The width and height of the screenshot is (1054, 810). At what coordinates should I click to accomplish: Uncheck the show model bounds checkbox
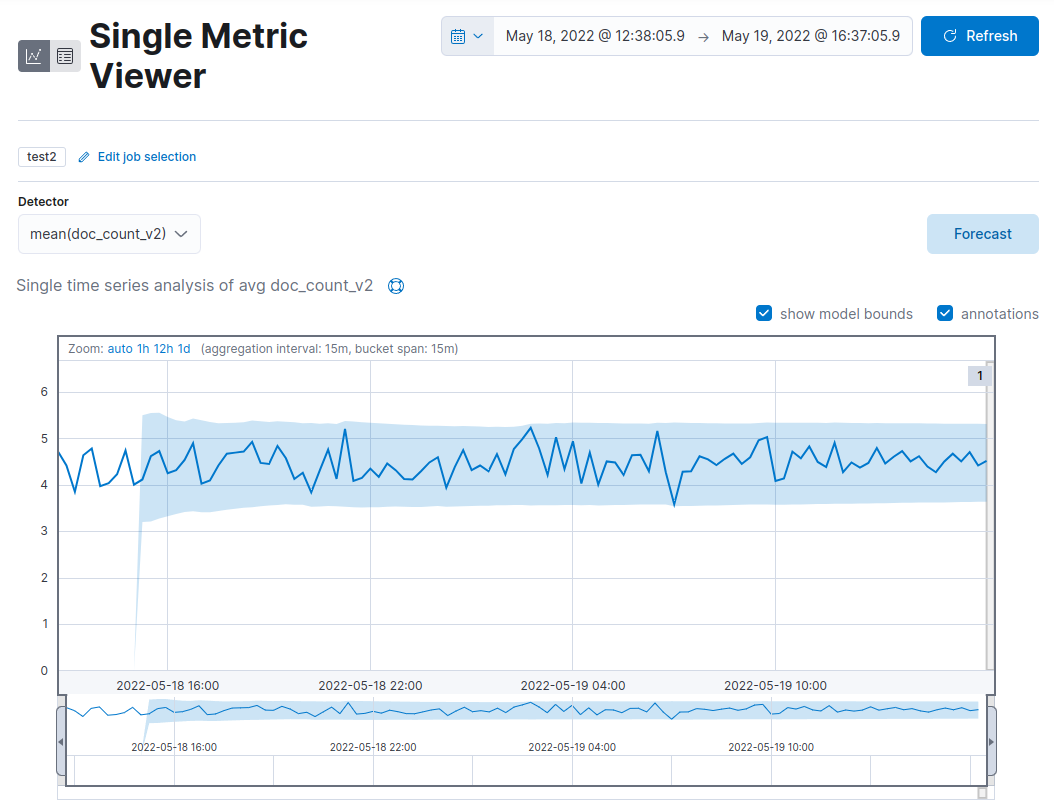tap(764, 313)
